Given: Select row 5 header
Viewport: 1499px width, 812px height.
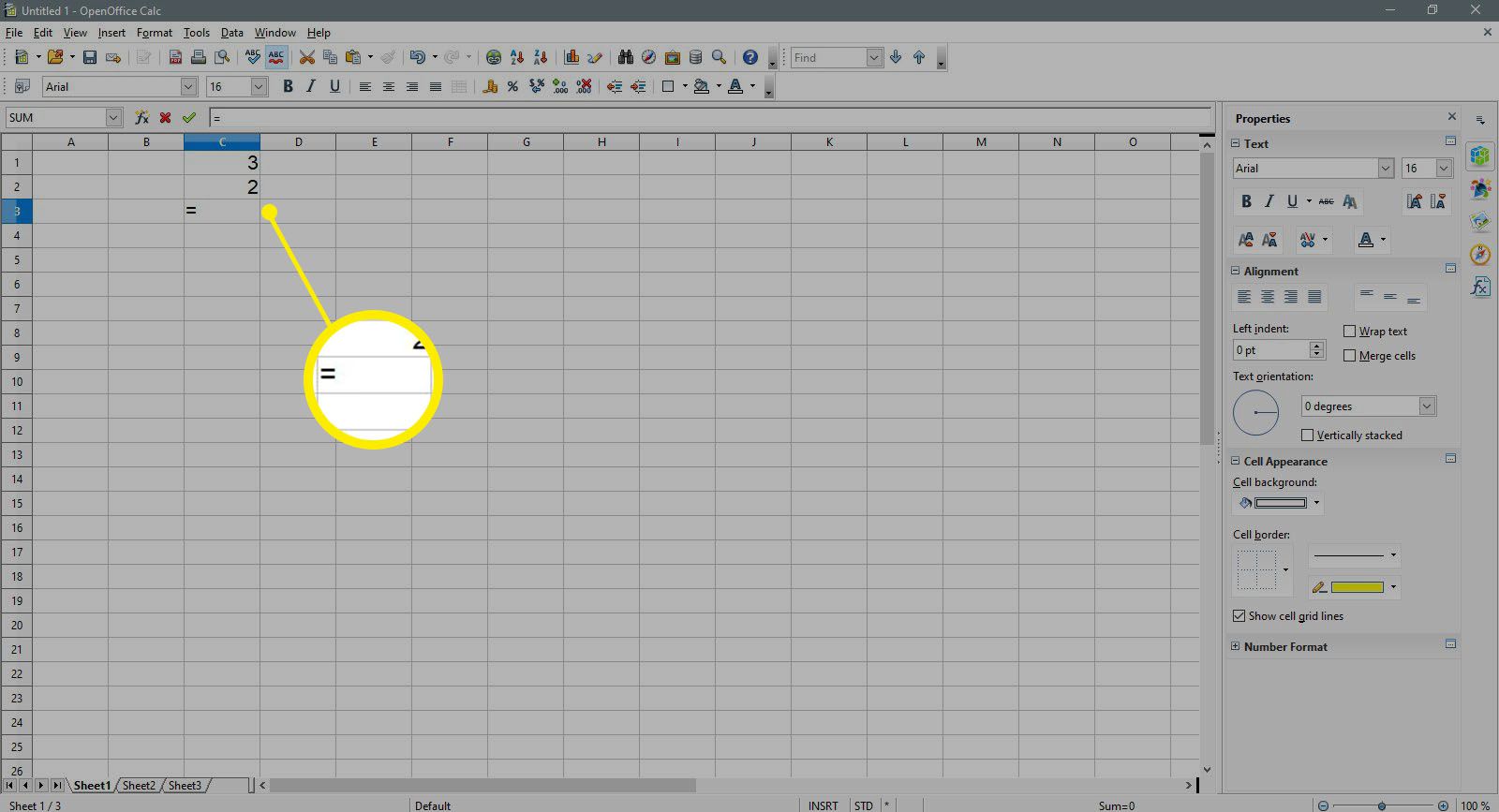Looking at the screenshot, I should pyautogui.click(x=17, y=260).
